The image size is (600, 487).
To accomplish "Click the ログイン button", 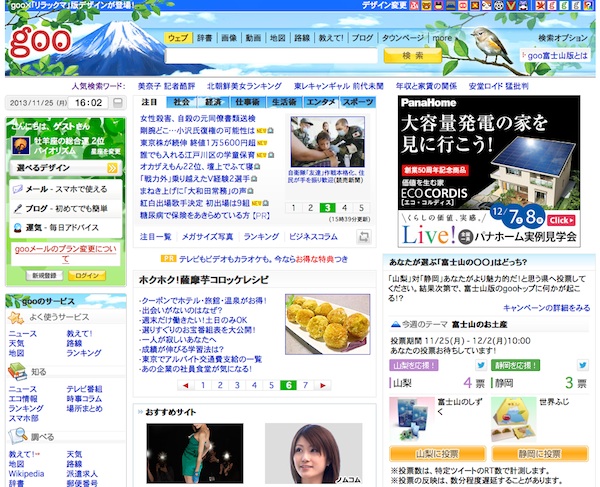I will click(86, 275).
